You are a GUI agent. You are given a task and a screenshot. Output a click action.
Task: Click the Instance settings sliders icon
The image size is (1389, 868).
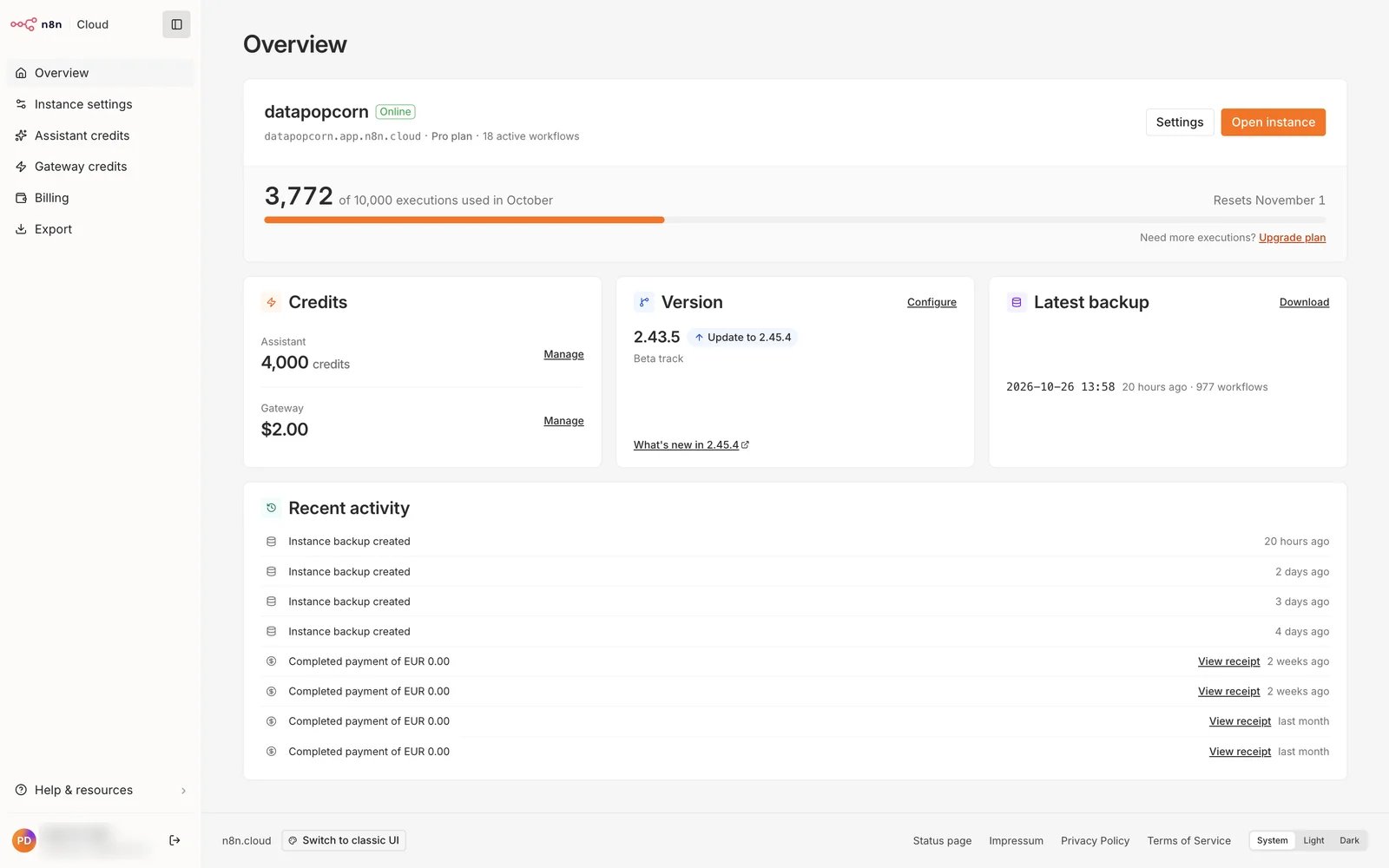[21, 104]
